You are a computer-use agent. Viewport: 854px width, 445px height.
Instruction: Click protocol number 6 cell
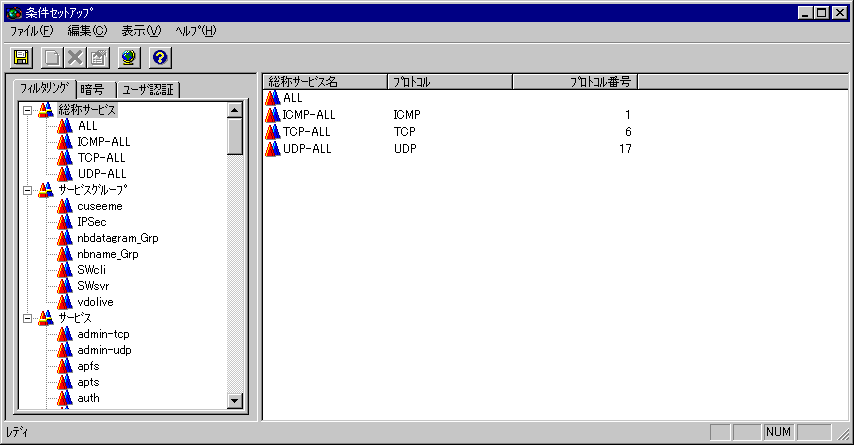pos(628,132)
